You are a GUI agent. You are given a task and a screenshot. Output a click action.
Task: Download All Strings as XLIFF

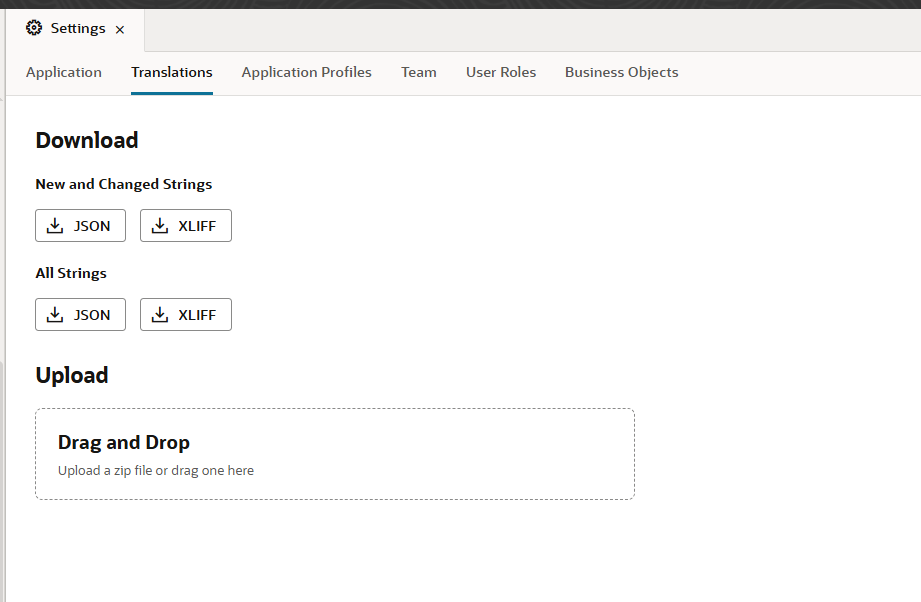[x=186, y=315]
